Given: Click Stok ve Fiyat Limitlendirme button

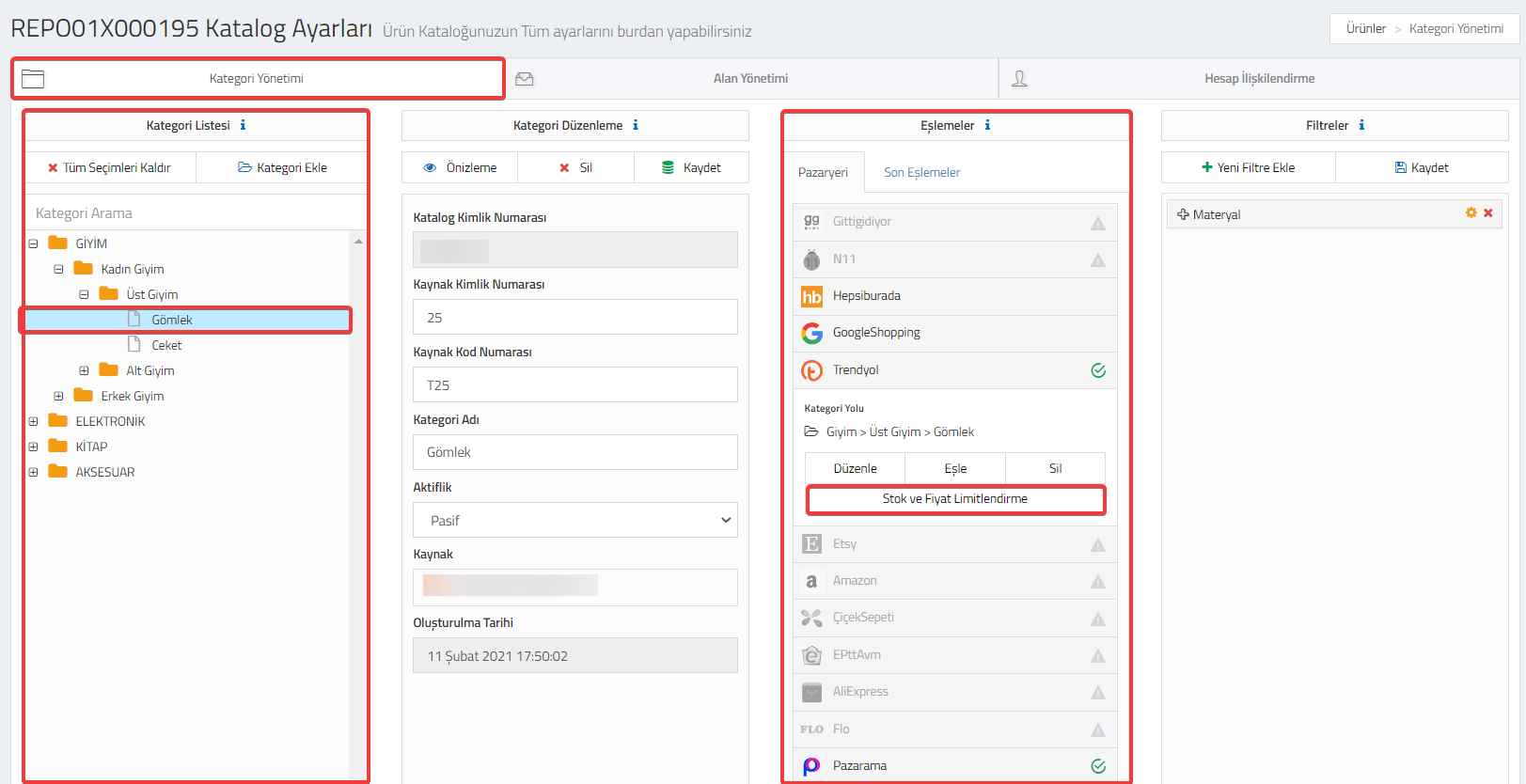Looking at the screenshot, I should click(x=955, y=499).
